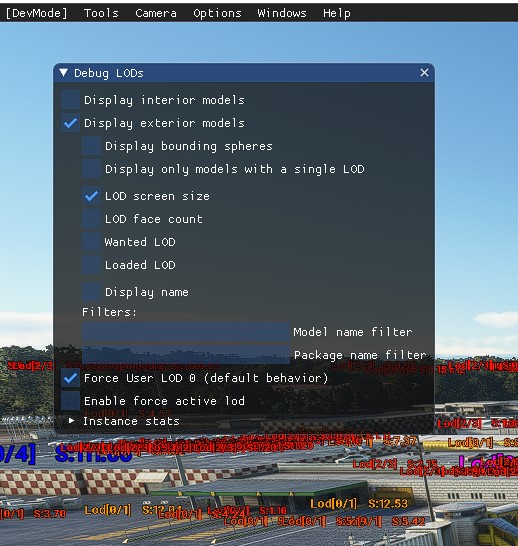518x546 pixels.
Task: Click the Package name filter field
Action: pyautogui.click(x=186, y=354)
